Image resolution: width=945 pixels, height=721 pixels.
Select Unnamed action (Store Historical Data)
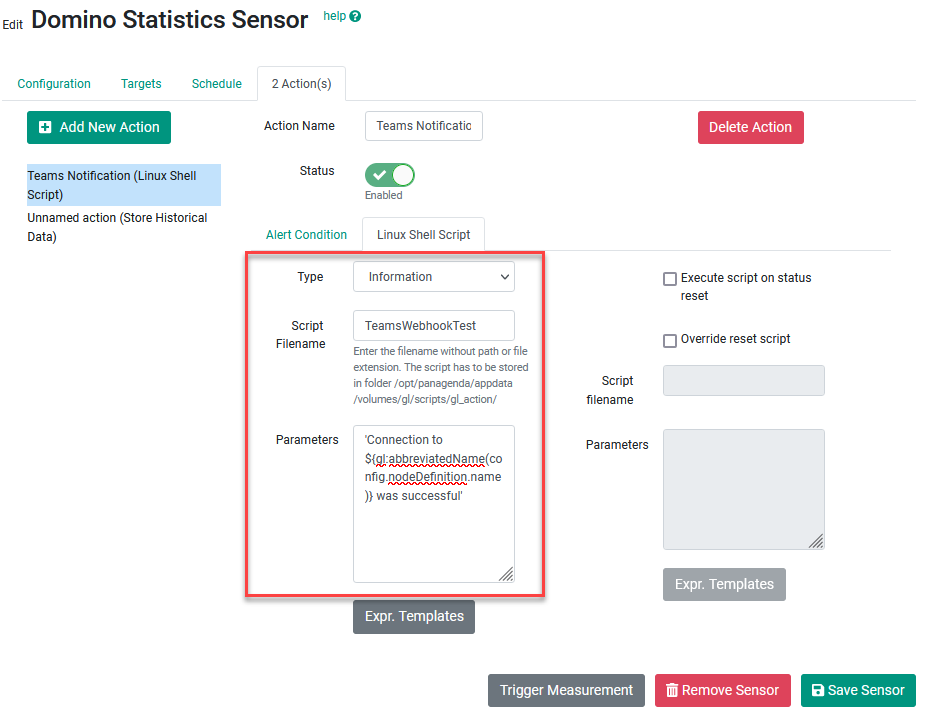tap(117, 227)
